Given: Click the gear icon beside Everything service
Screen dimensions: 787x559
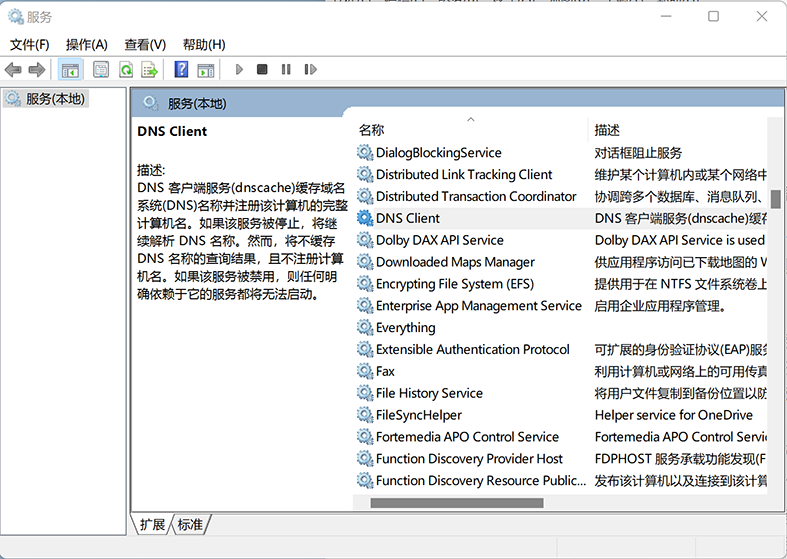Looking at the screenshot, I should coord(365,328).
